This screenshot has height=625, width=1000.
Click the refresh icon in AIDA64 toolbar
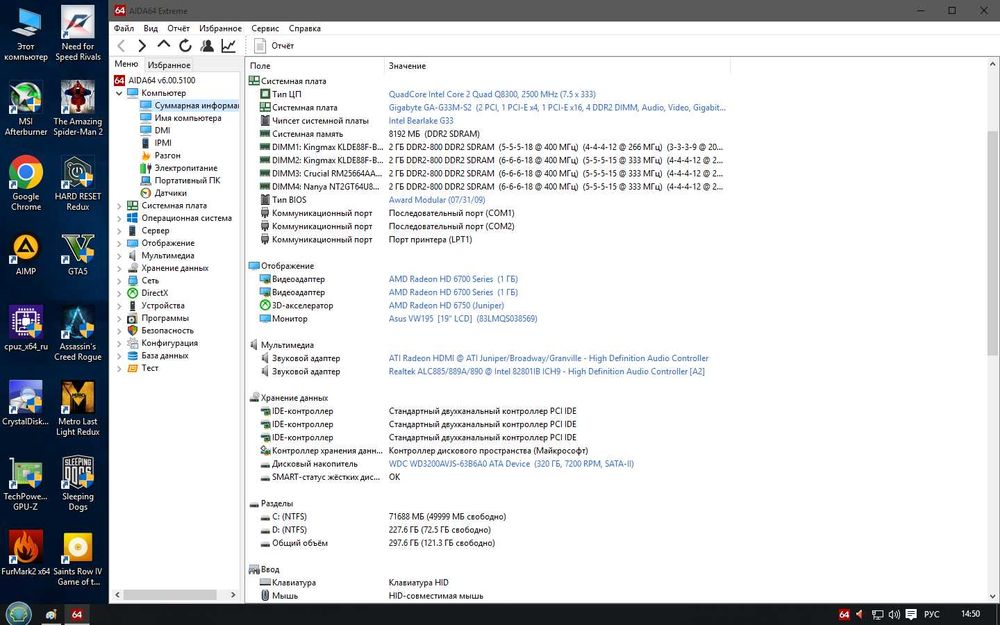coord(185,45)
